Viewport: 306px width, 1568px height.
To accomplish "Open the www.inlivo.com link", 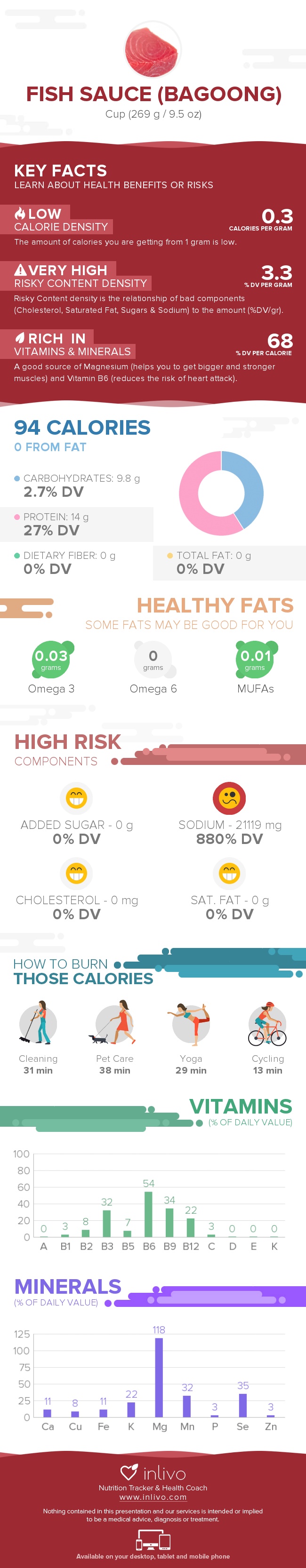I will click(x=153, y=1497).
